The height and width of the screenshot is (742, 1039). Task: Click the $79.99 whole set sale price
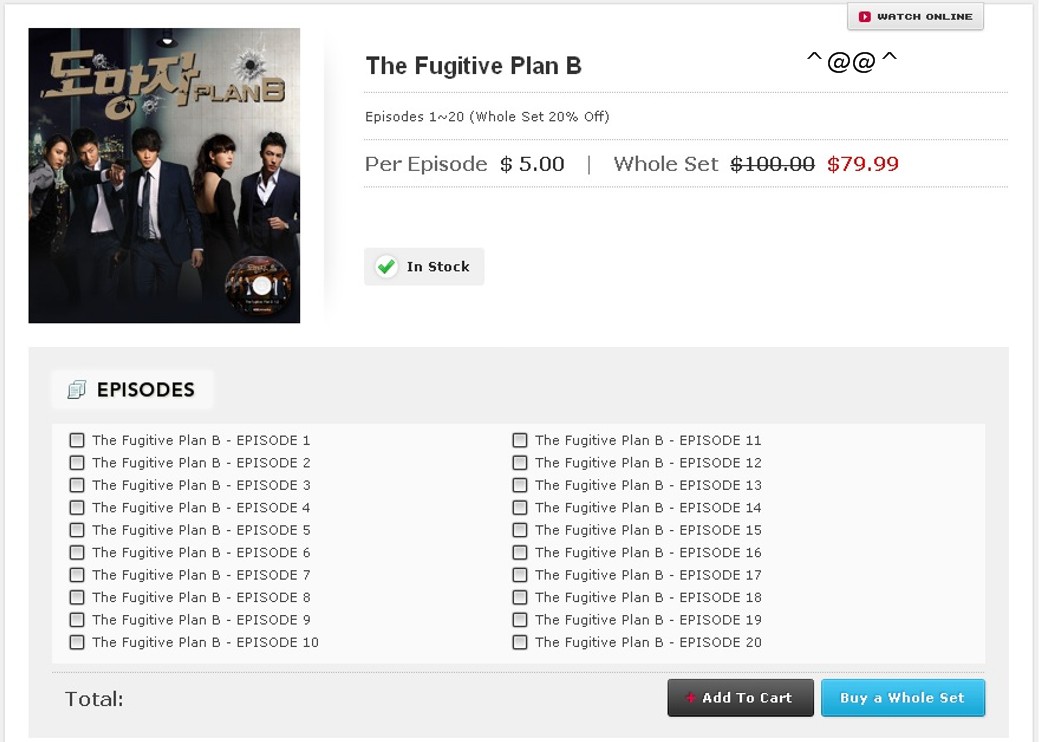click(x=862, y=164)
